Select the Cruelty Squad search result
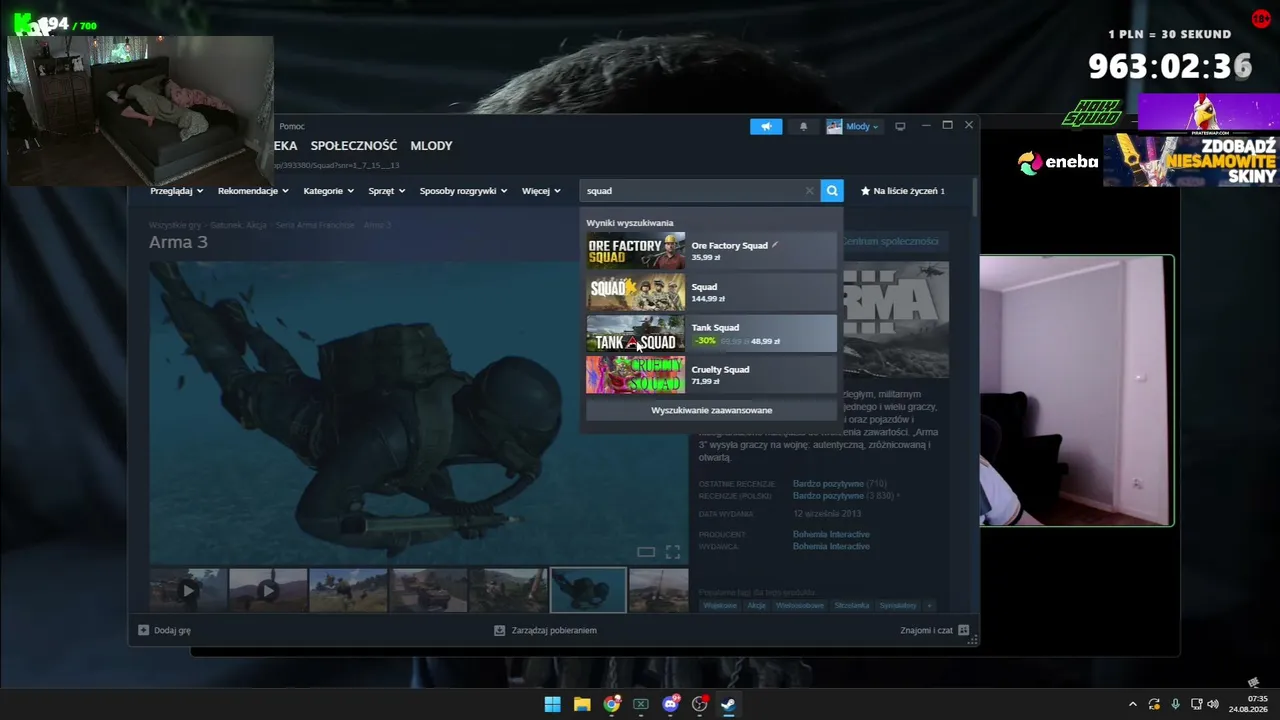This screenshot has width=1280, height=720. pyautogui.click(x=711, y=375)
